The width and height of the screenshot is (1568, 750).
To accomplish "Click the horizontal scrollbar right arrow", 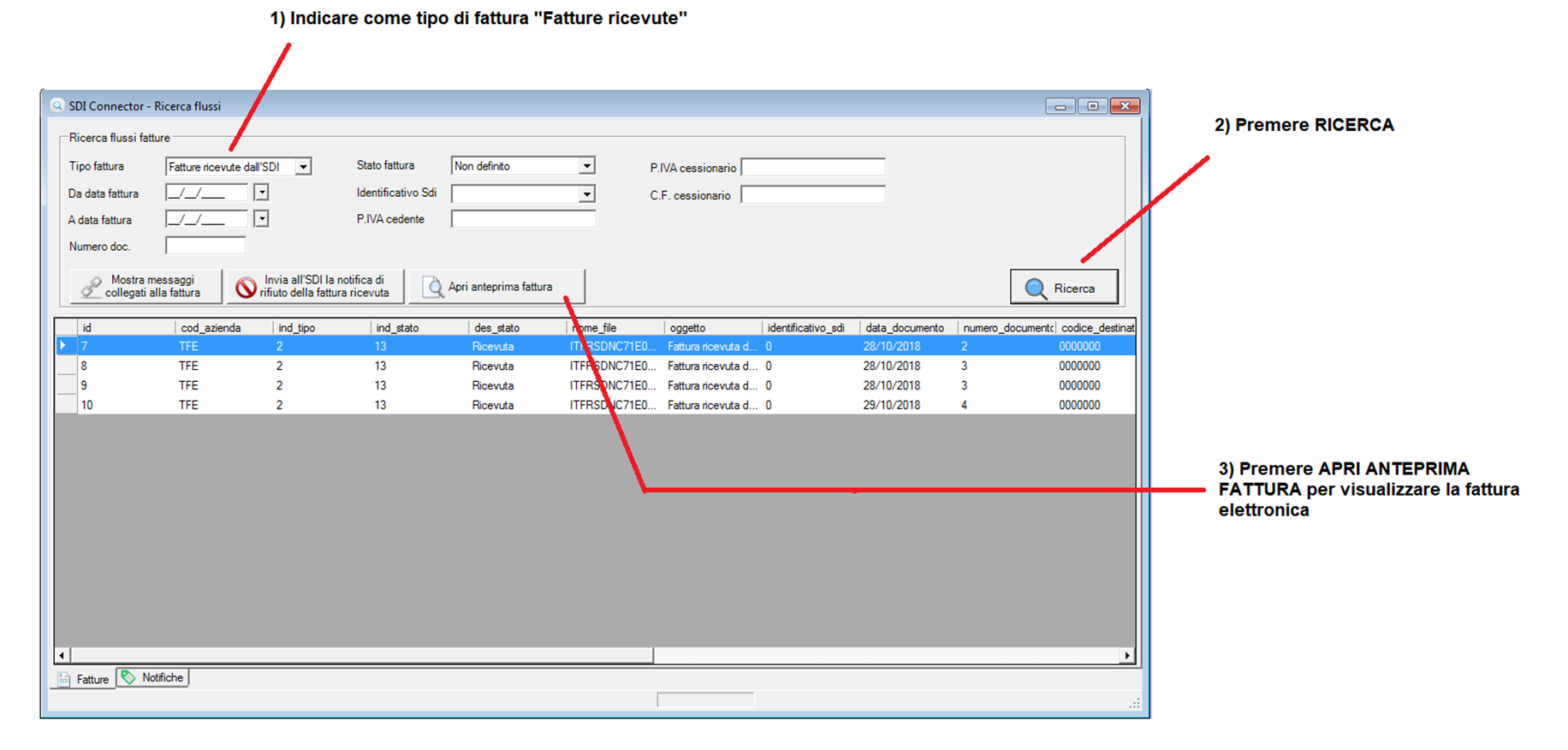I will pyautogui.click(x=1127, y=656).
